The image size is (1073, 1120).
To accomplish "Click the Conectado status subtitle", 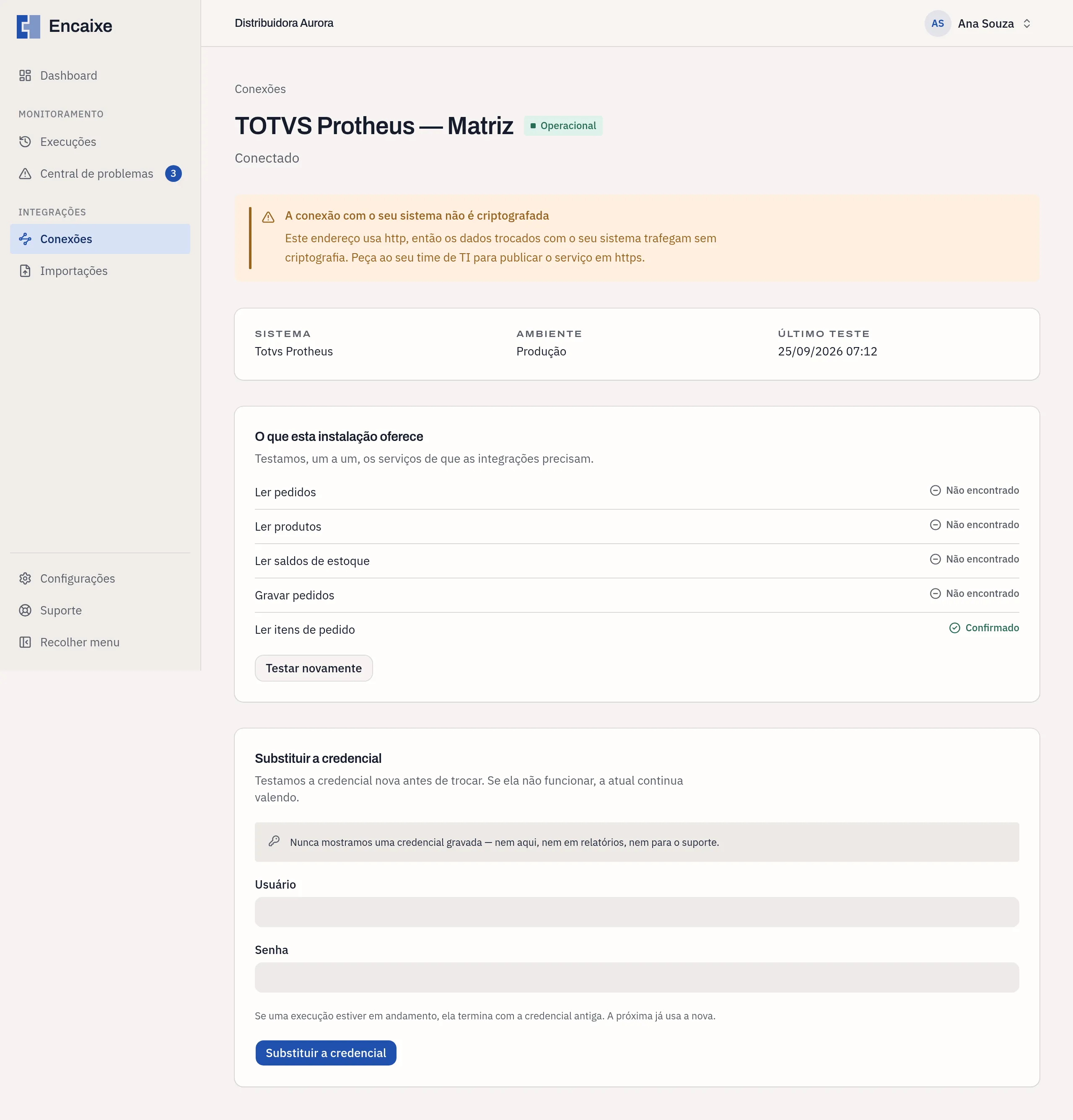I will point(267,158).
